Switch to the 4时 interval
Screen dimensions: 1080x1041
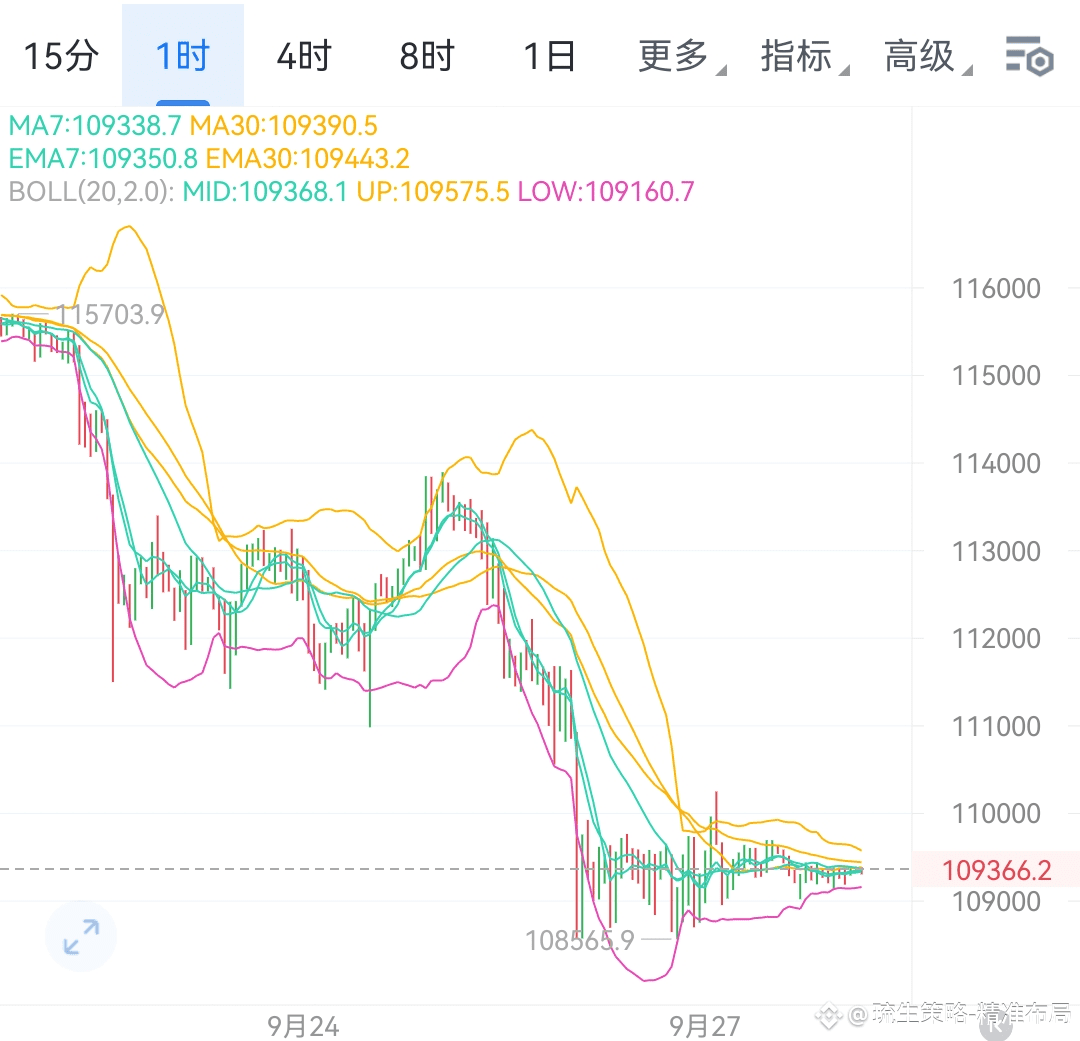pyautogui.click(x=304, y=56)
